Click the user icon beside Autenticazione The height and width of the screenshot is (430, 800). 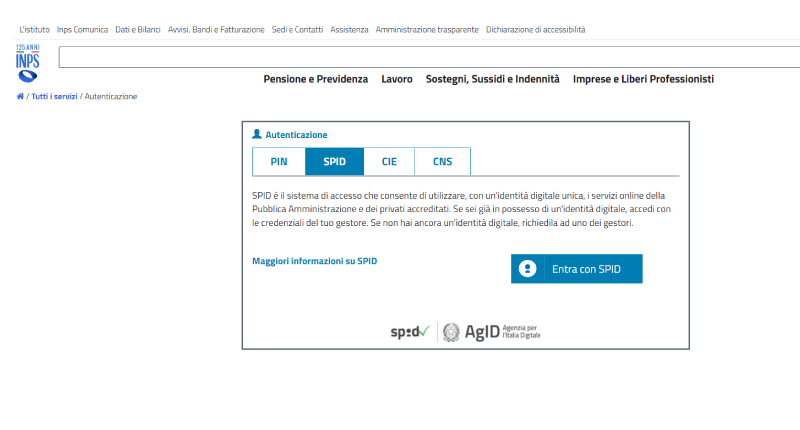(x=257, y=134)
